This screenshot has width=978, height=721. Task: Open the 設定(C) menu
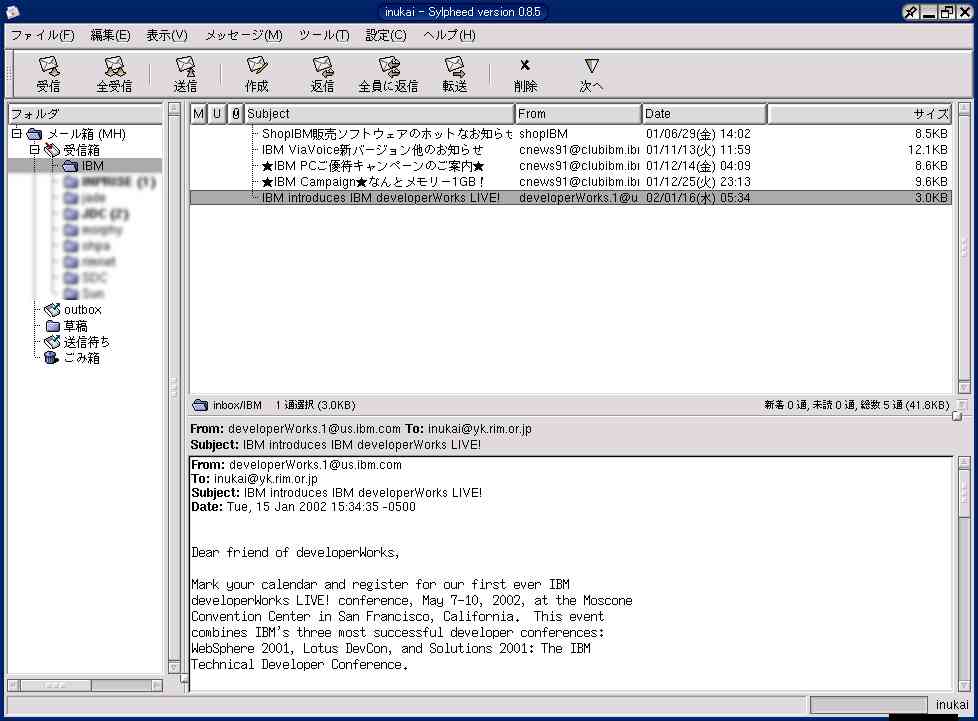pyautogui.click(x=385, y=36)
